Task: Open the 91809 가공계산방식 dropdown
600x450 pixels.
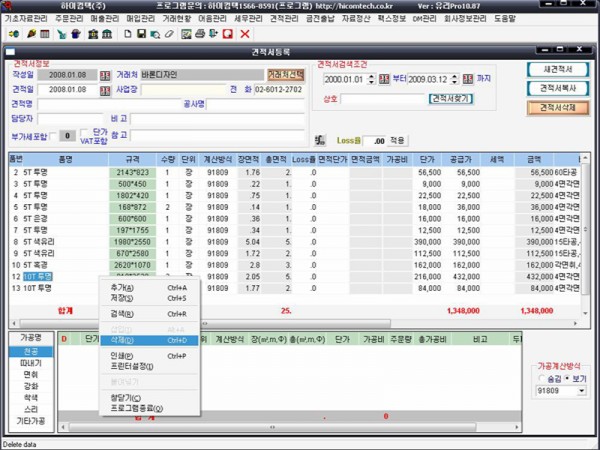Action: pyautogui.click(x=582, y=391)
